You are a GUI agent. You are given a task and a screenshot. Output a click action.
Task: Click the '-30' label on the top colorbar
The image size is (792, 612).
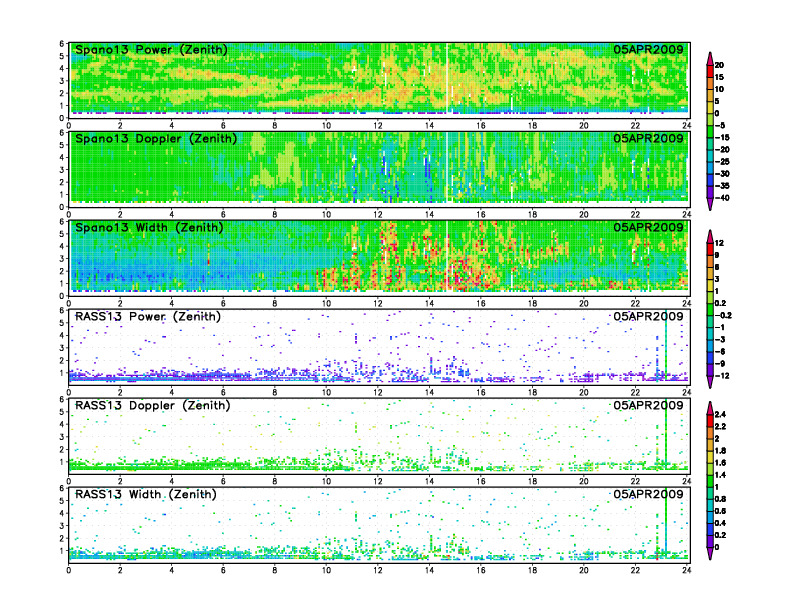tap(722, 174)
